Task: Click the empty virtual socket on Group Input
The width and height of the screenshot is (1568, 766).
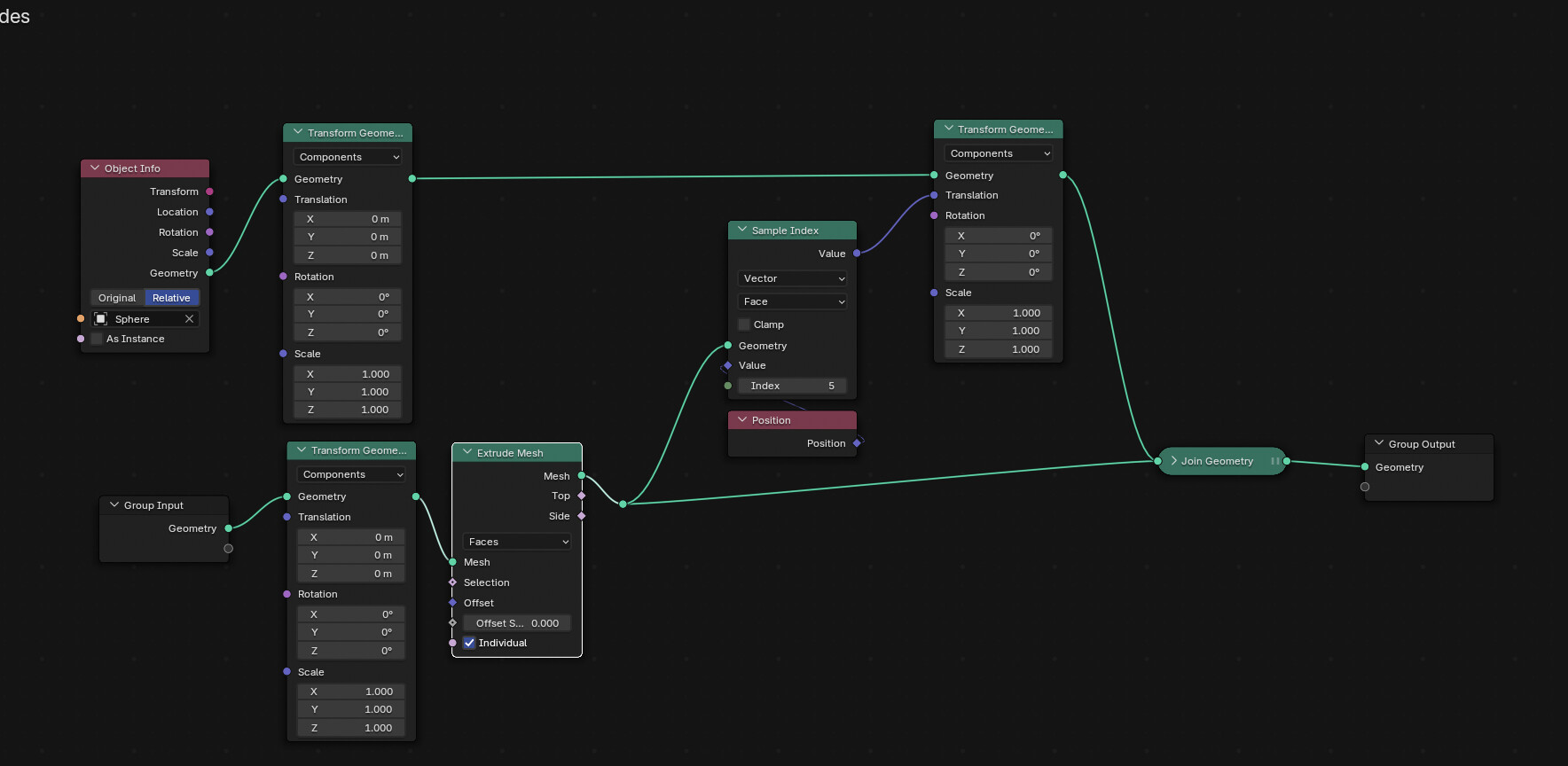Action: 229,549
